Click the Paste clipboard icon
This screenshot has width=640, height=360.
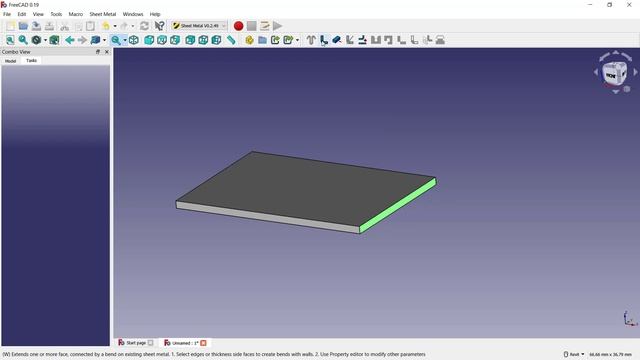[x=91, y=26]
